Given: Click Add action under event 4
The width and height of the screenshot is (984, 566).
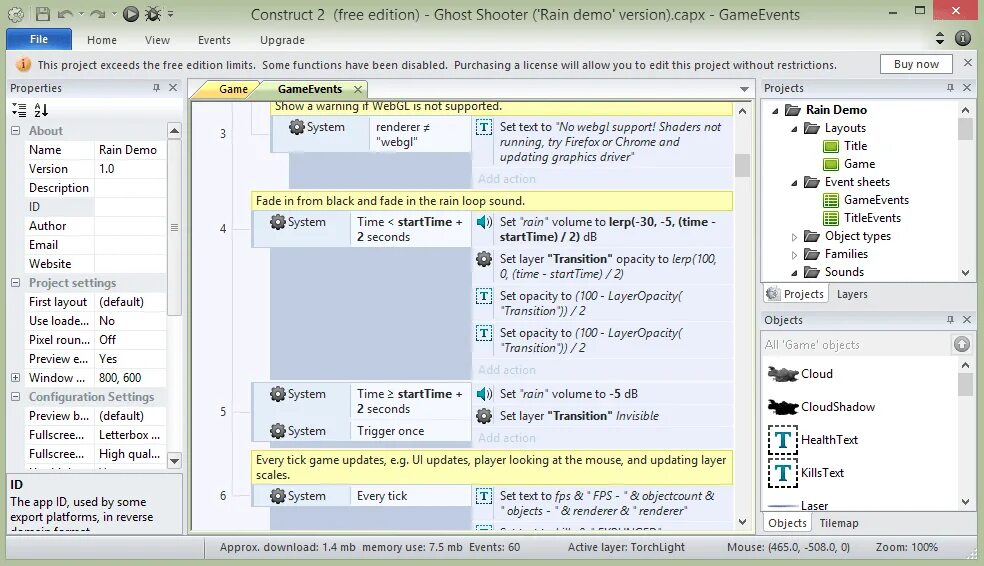Looking at the screenshot, I should click(507, 370).
